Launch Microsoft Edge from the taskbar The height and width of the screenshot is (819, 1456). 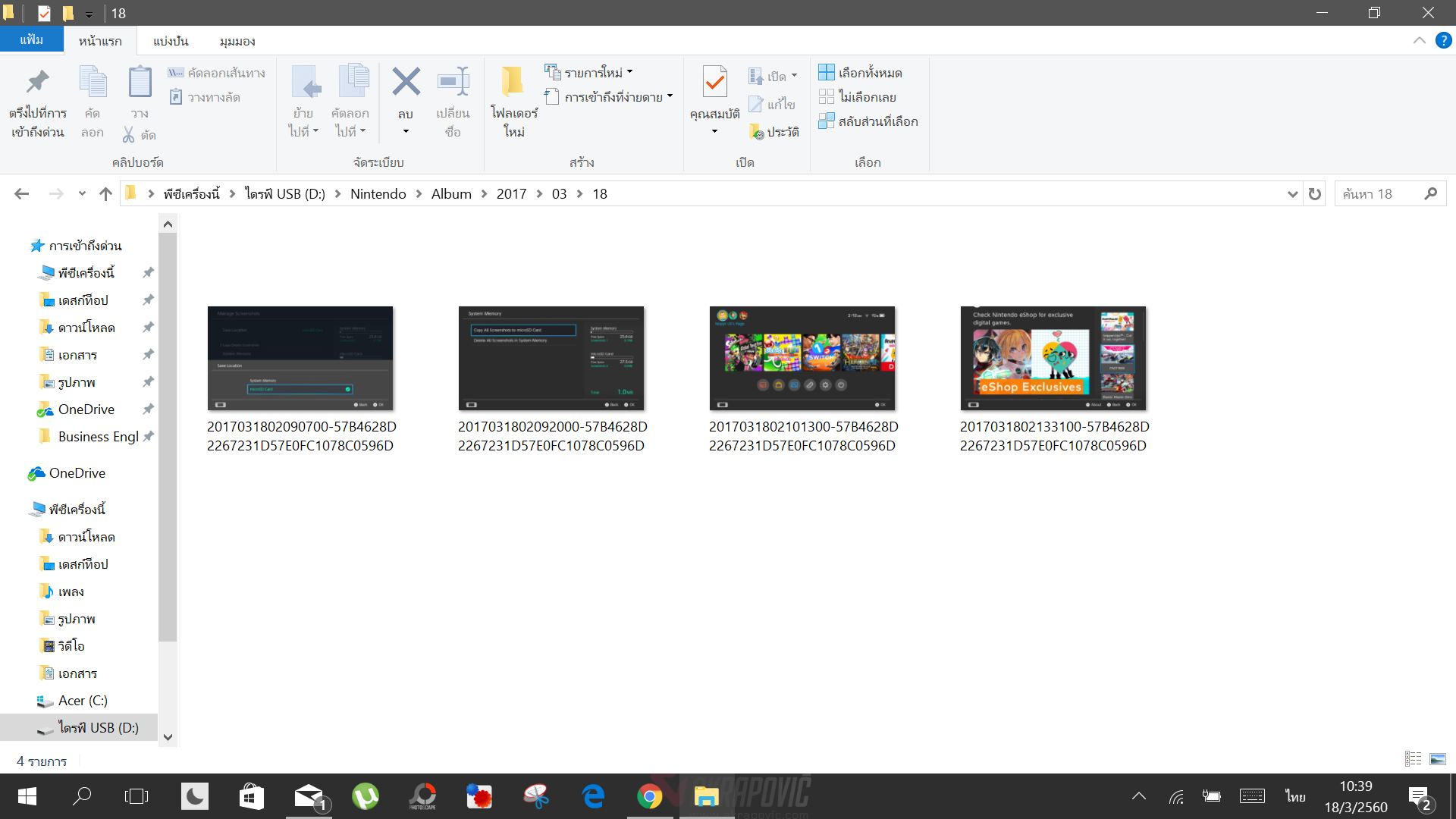pos(593,796)
